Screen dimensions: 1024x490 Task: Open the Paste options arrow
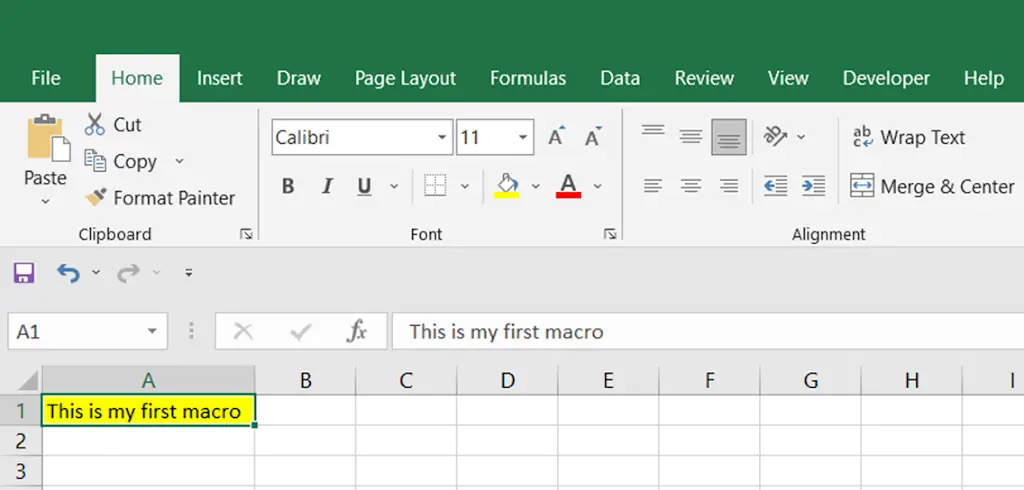pyautogui.click(x=46, y=202)
